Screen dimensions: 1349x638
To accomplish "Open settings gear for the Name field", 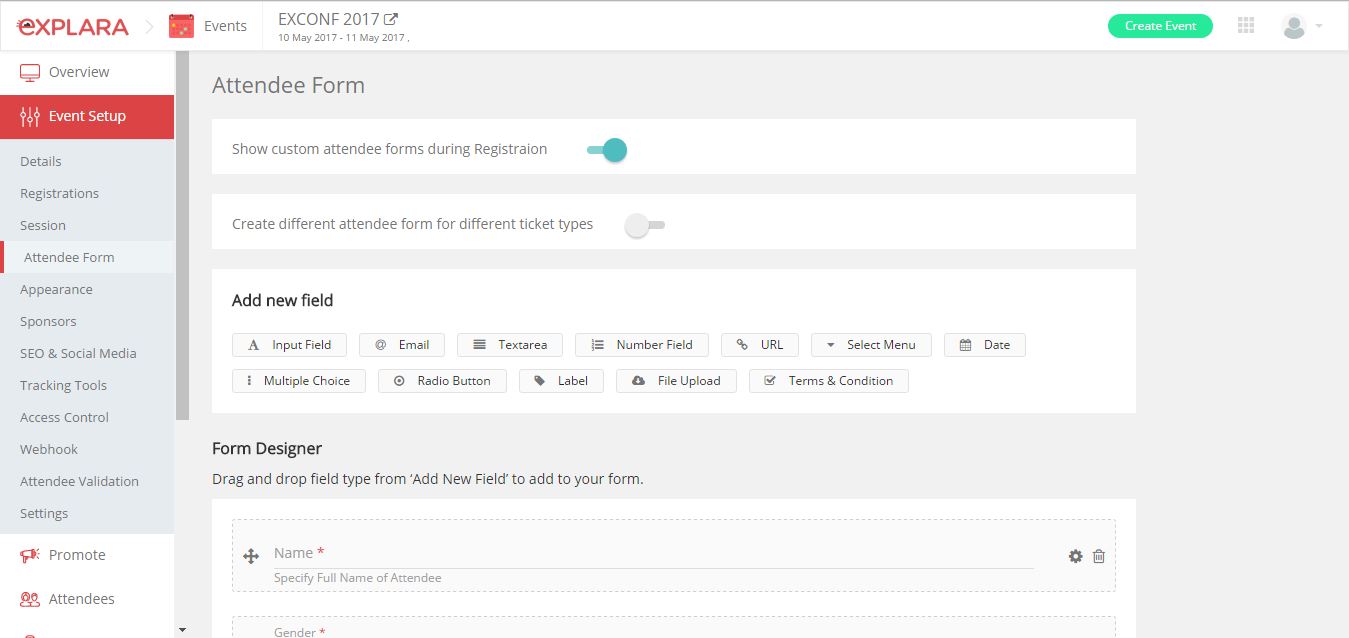I will pos(1075,556).
